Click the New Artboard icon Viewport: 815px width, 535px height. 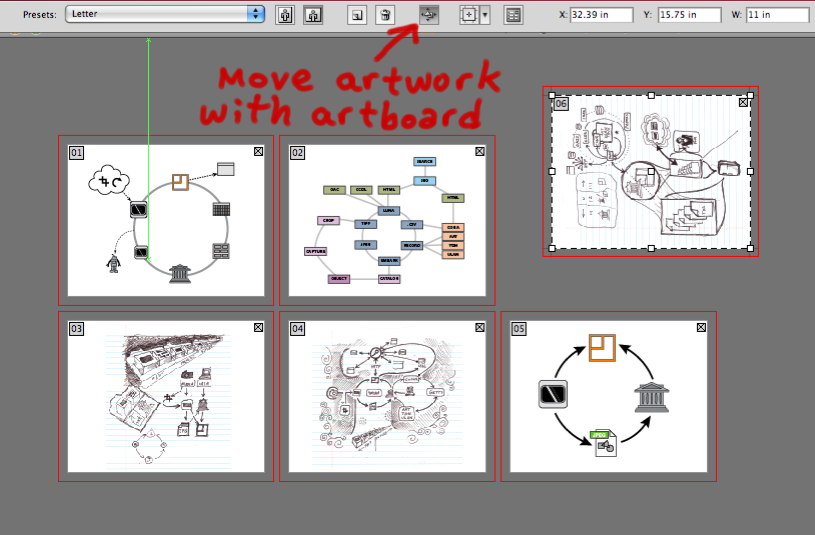point(356,15)
